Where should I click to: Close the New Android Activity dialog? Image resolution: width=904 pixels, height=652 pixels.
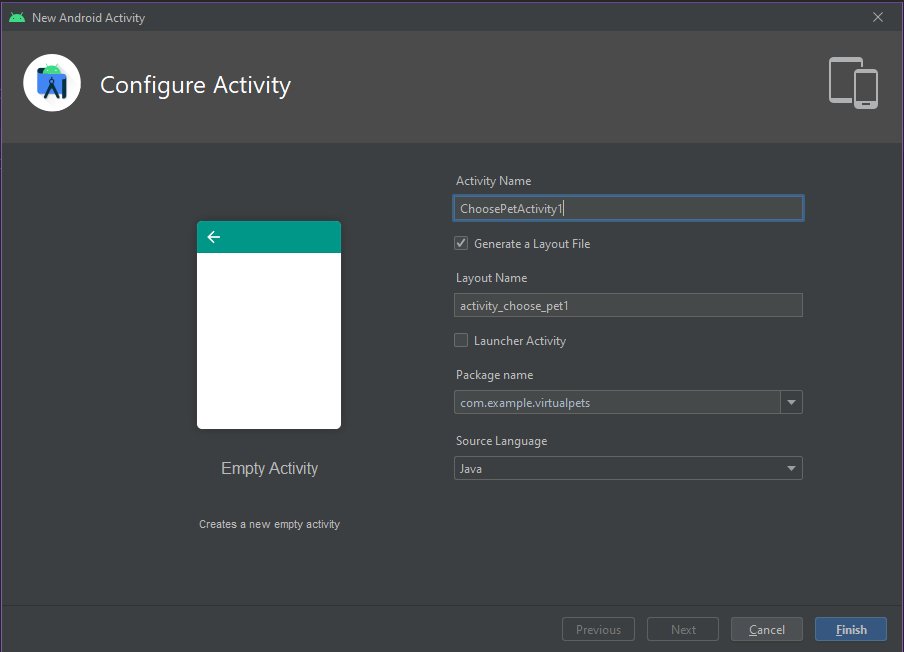click(x=878, y=17)
